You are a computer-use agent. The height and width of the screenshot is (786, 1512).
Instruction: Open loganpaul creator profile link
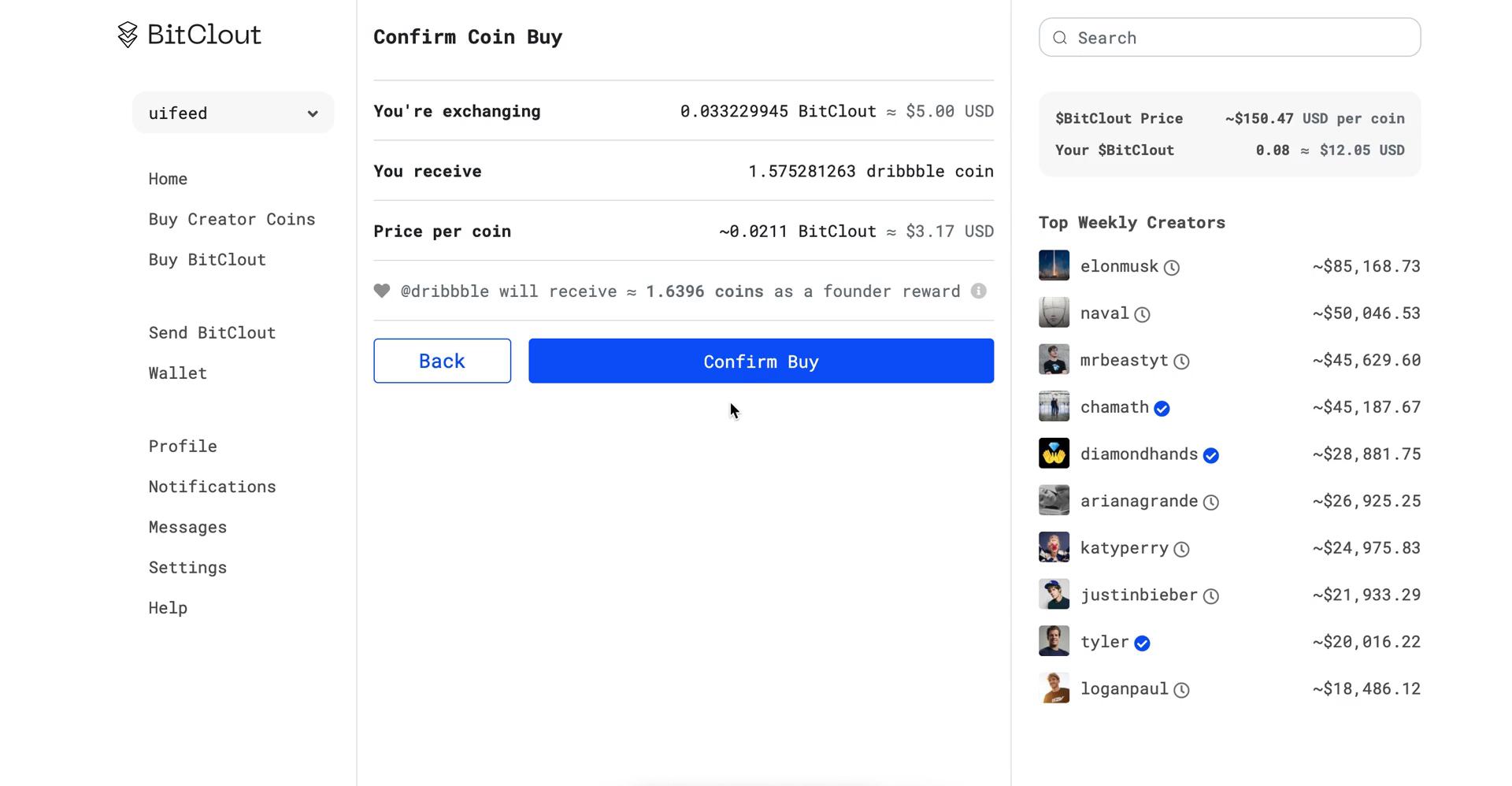[x=1124, y=689]
